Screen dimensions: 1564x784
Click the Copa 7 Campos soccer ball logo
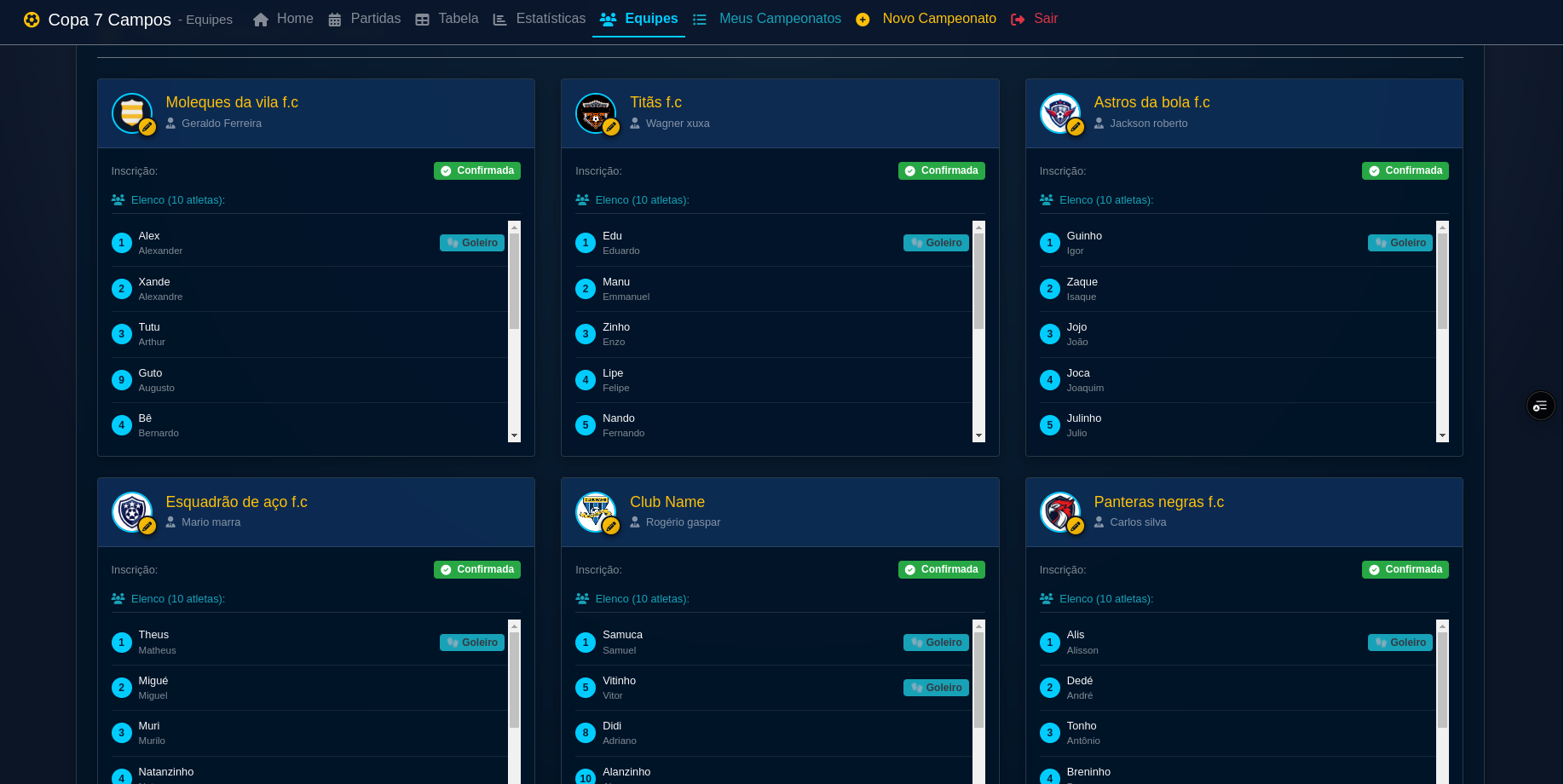click(x=32, y=20)
